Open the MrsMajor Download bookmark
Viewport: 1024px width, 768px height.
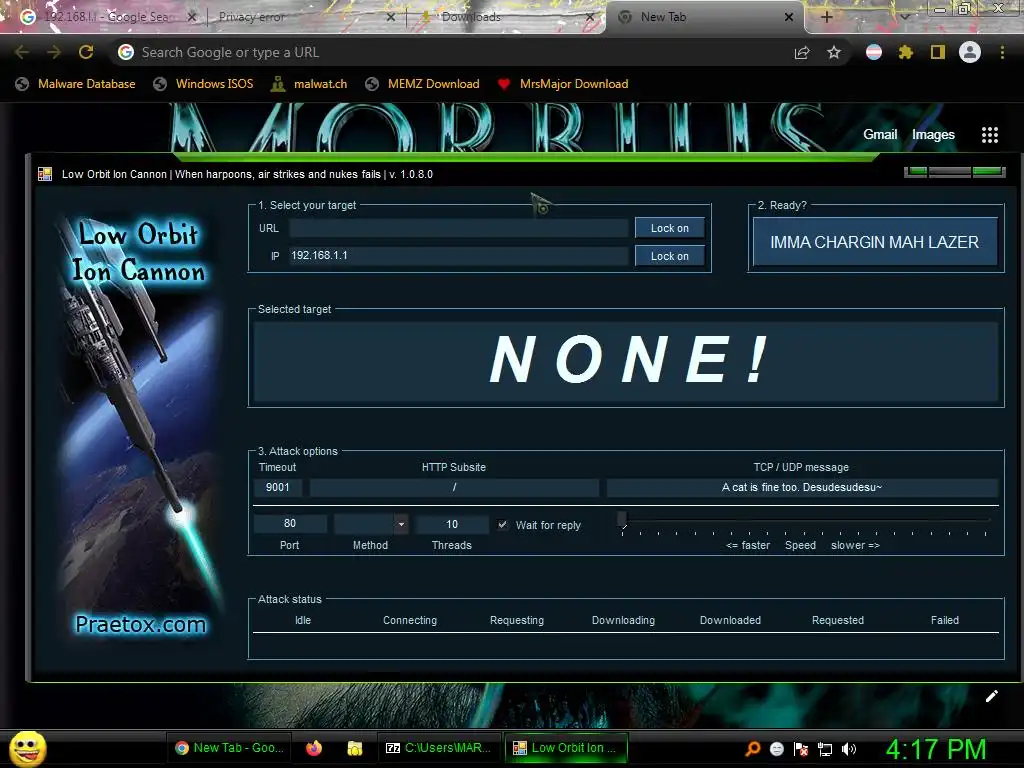pyautogui.click(x=563, y=84)
